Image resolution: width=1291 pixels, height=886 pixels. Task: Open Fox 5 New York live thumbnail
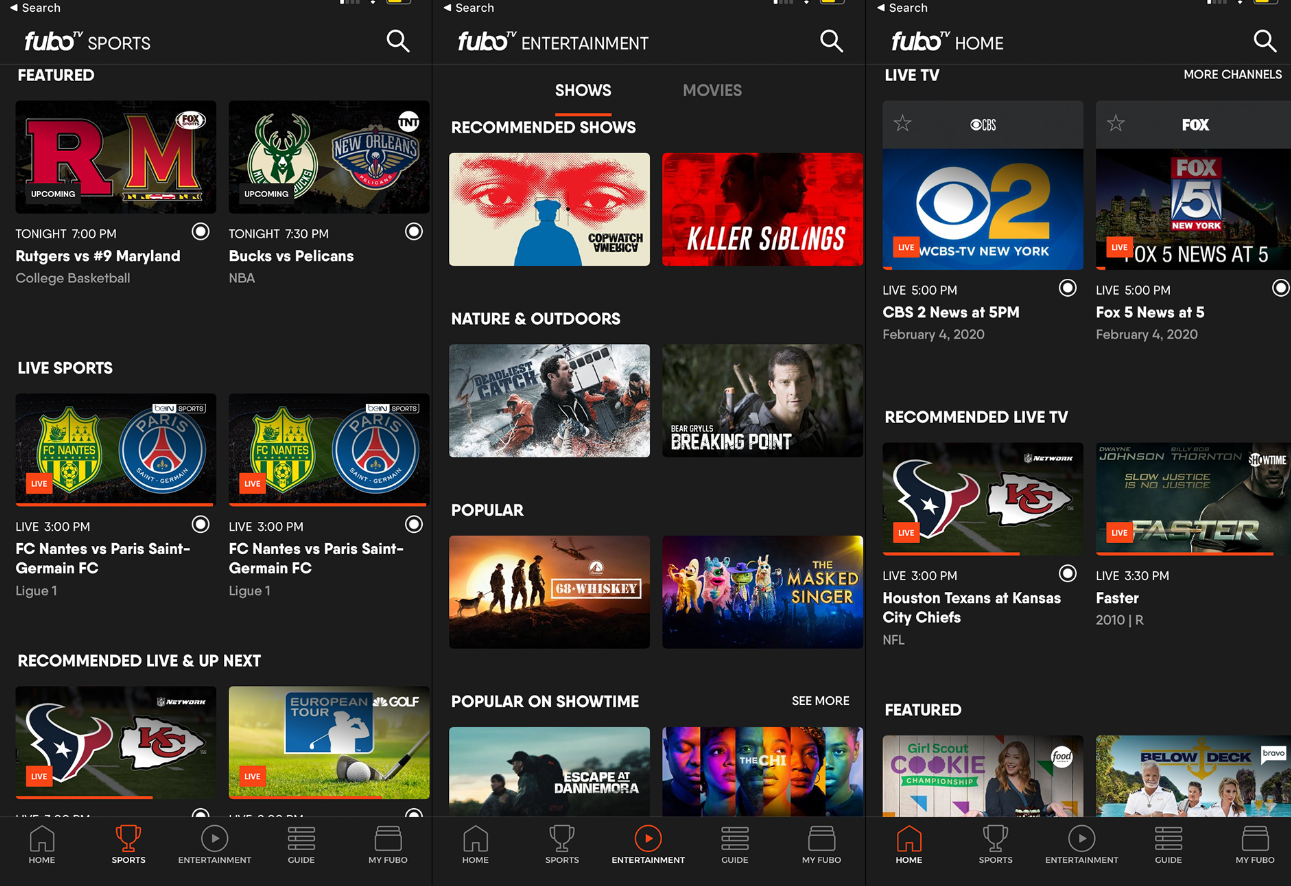tap(1193, 210)
